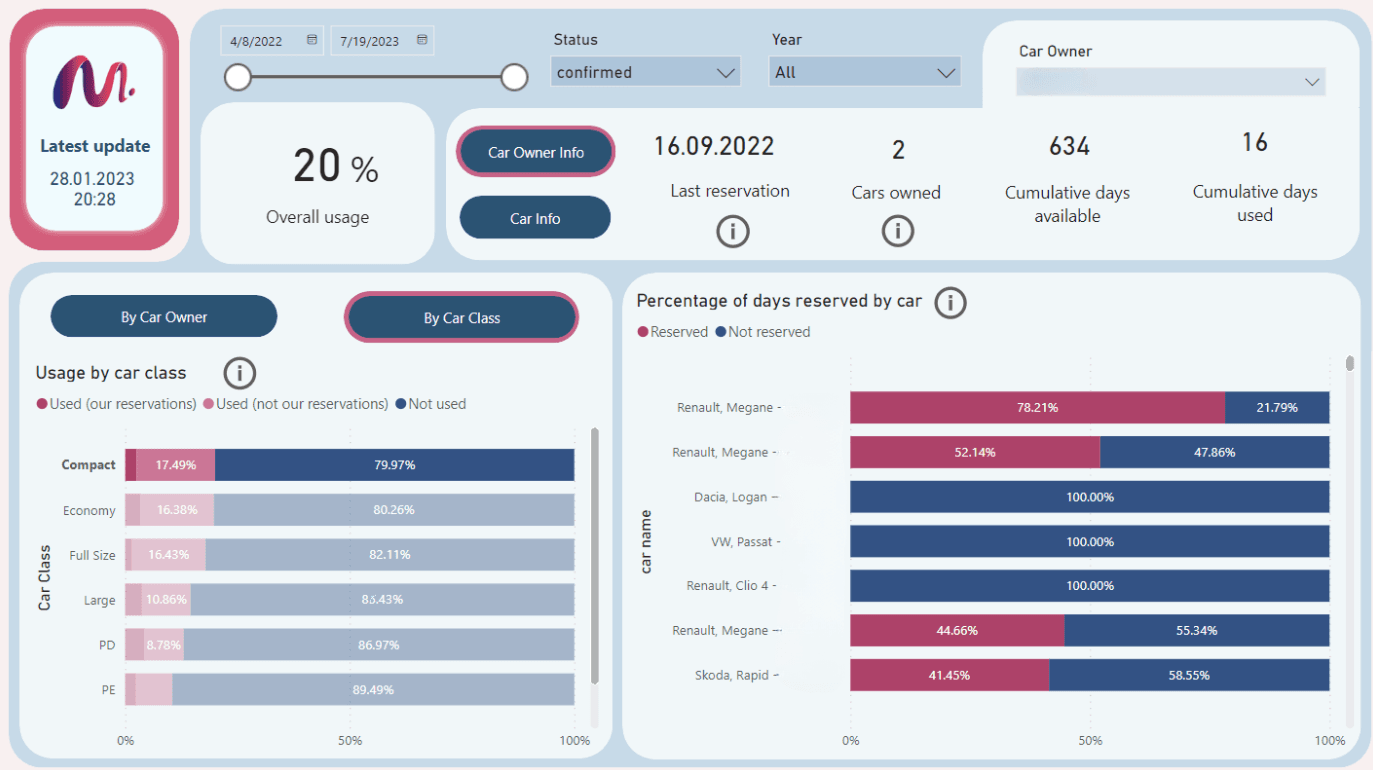Viewport: 1373px width, 770px height.
Task: Toggle the Not reserved legend item
Action: point(762,331)
